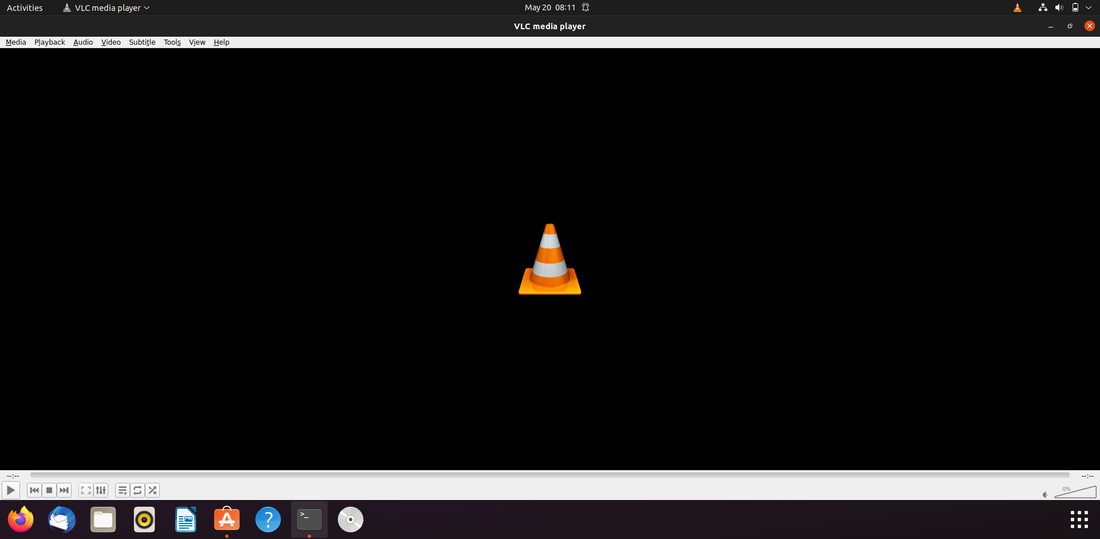The image size is (1100, 539).
Task: Show extended settings and effects
Action: (101, 490)
